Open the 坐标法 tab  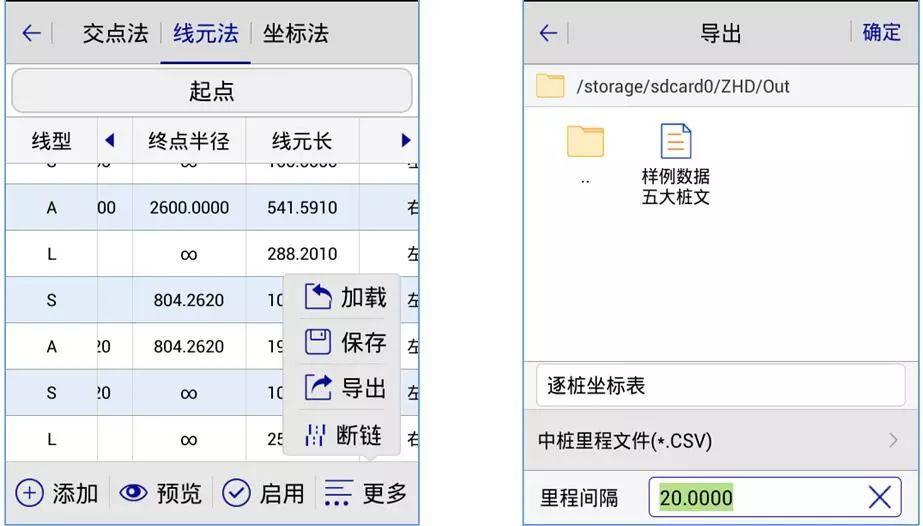[x=296, y=33]
